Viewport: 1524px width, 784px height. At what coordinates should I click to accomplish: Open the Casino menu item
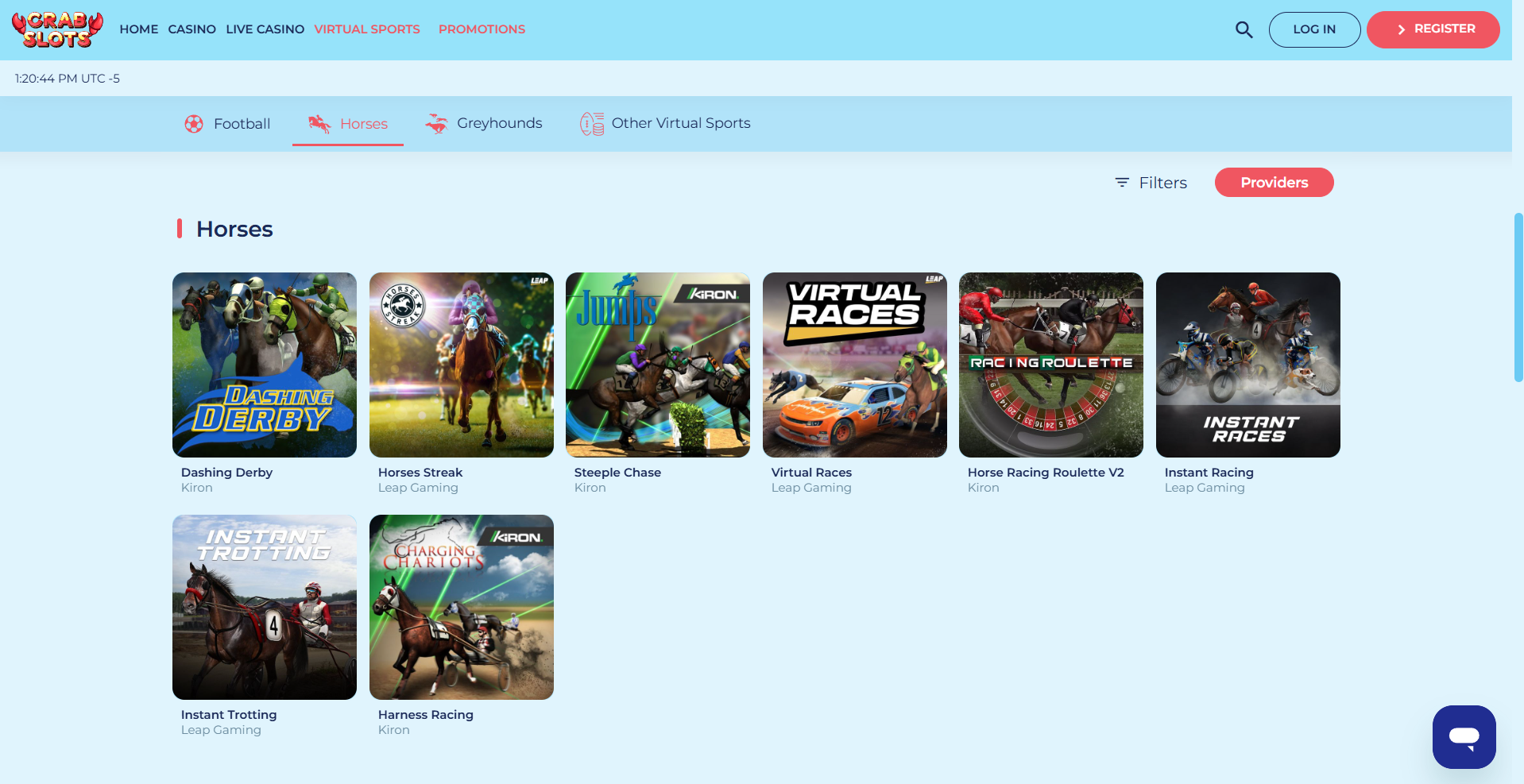coord(191,29)
